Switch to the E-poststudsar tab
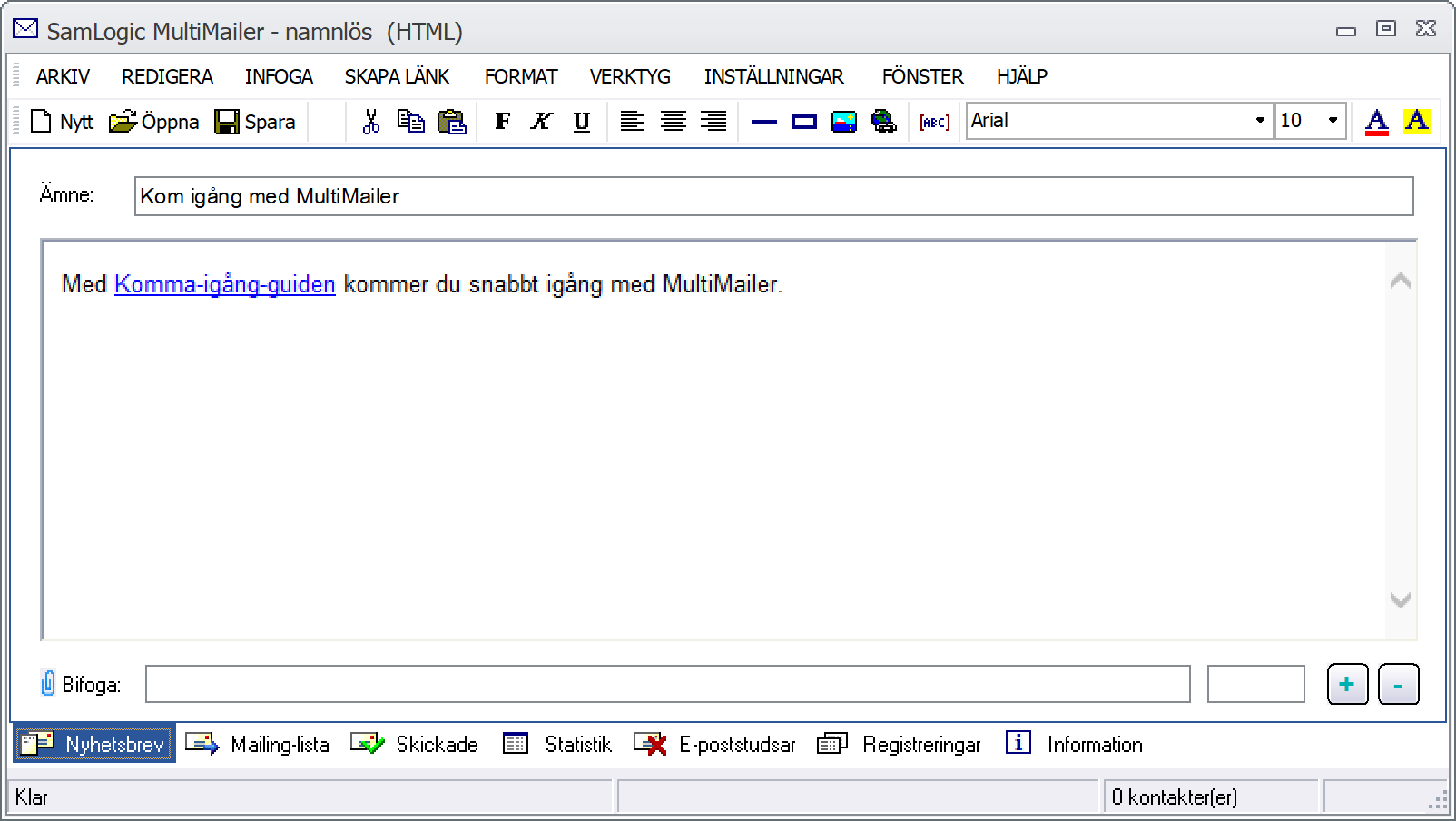The width and height of the screenshot is (1456, 821). [714, 745]
